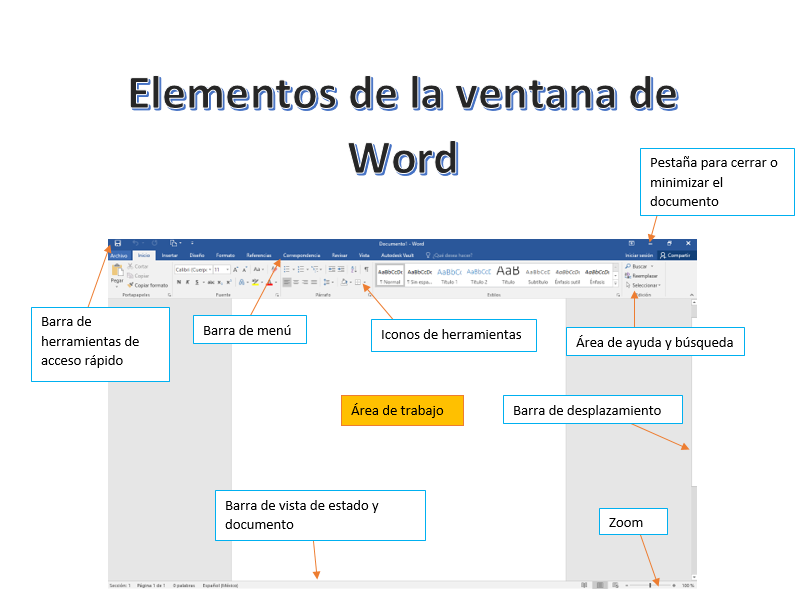Image resolution: width=798 pixels, height=602 pixels.
Task: Expand the styles gallery more arrow
Action: [615, 284]
